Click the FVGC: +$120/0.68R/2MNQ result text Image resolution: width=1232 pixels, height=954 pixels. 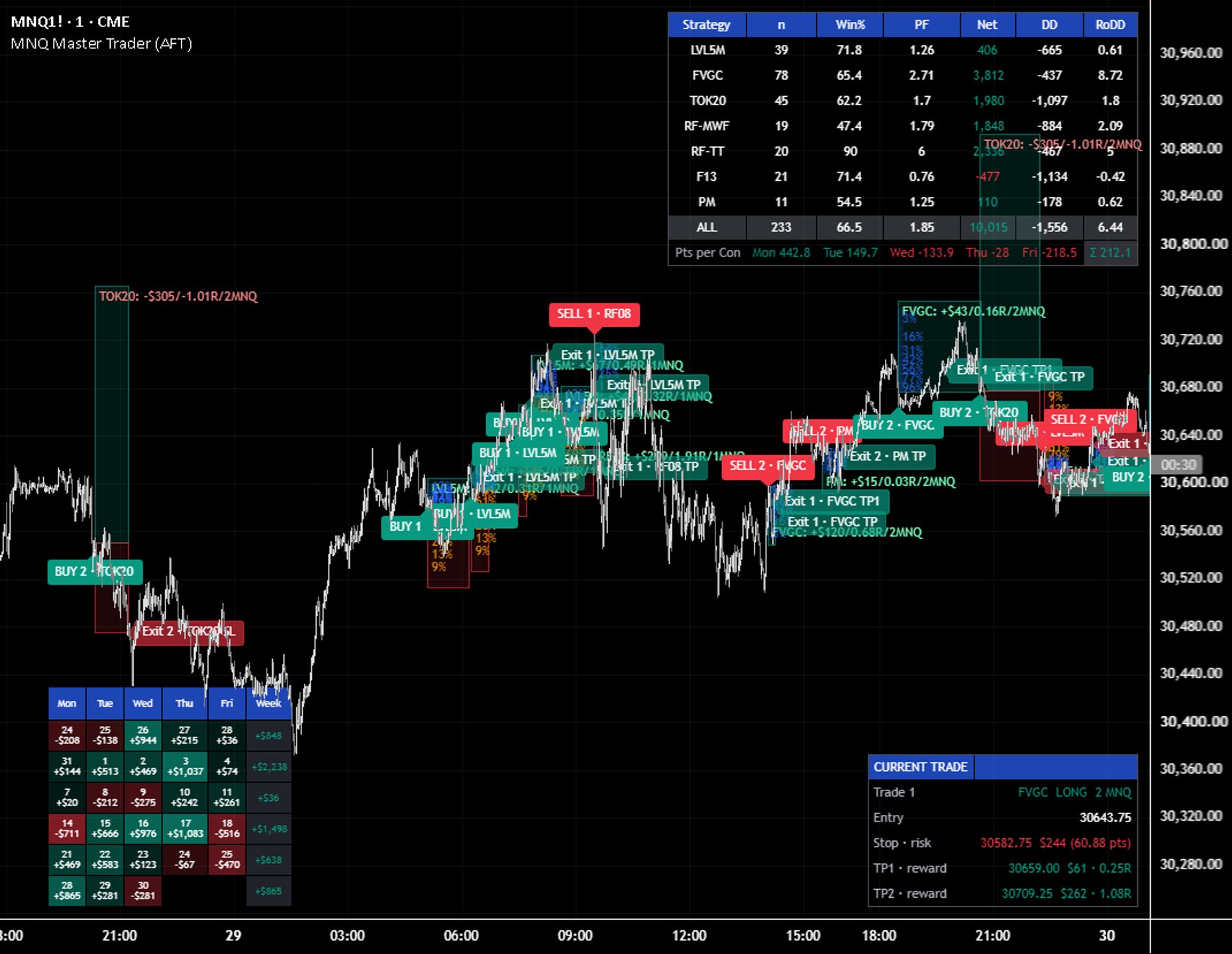point(847,533)
